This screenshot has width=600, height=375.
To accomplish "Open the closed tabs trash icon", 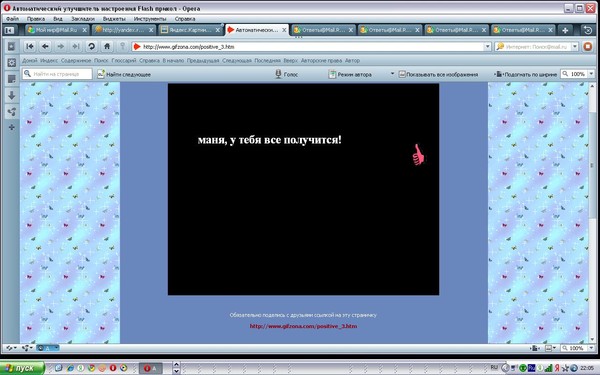I will coord(588,30).
